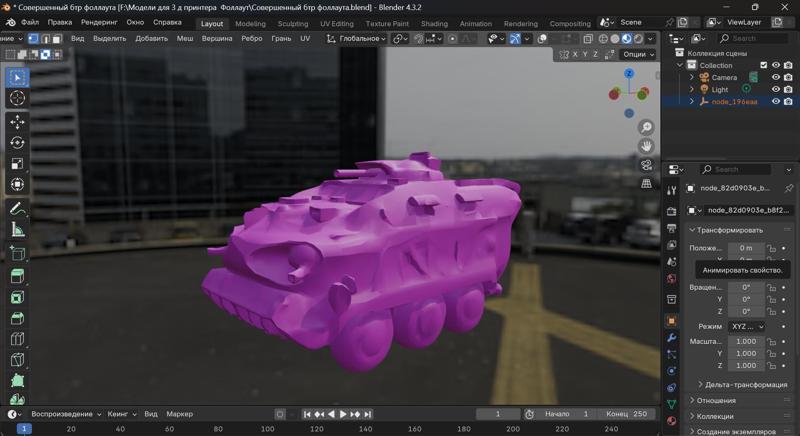Image resolution: width=800 pixels, height=436 pixels.
Task: Open the World properties tab
Action: (671, 278)
